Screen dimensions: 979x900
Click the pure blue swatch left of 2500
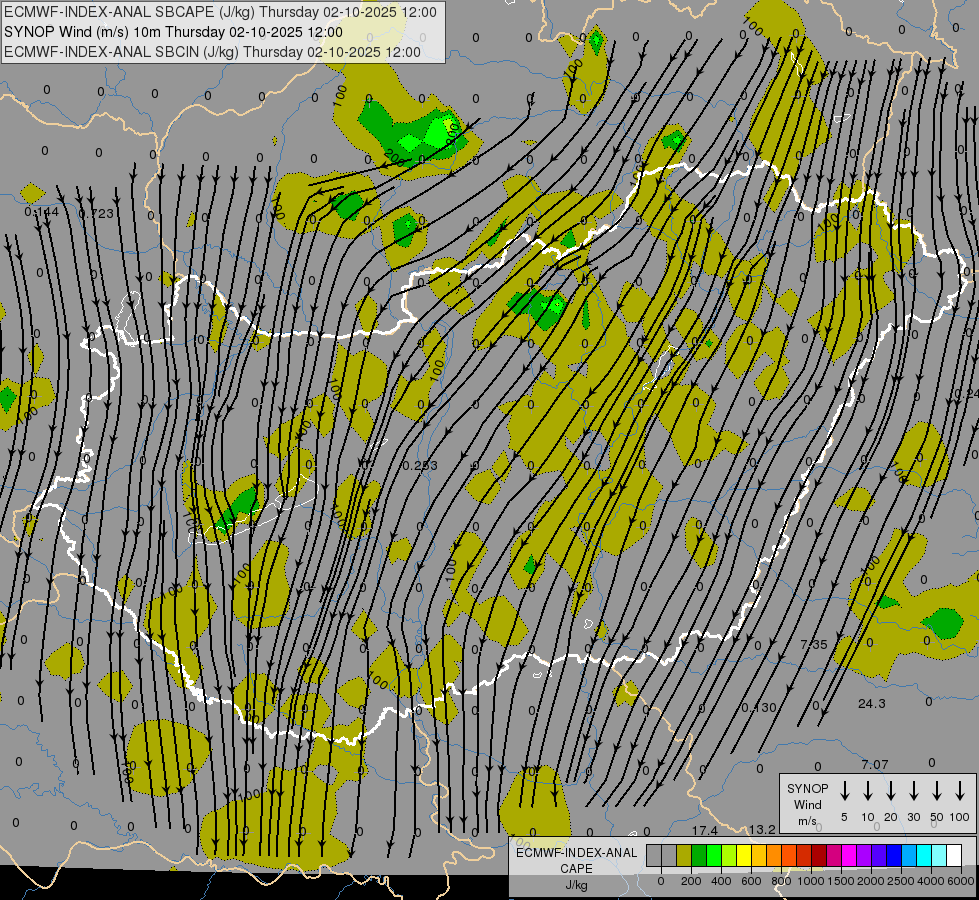[x=894, y=856]
